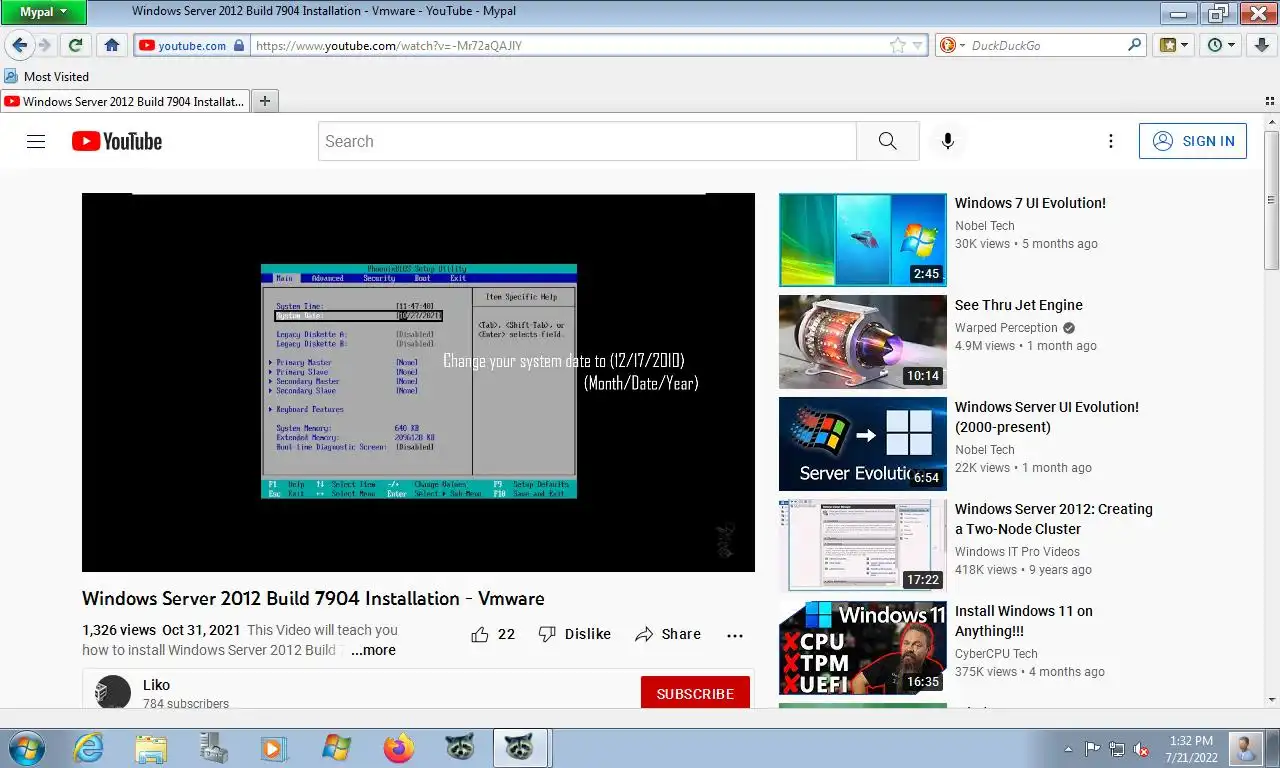Click the browser URL address field
1280x768 pixels.
click(x=570, y=45)
